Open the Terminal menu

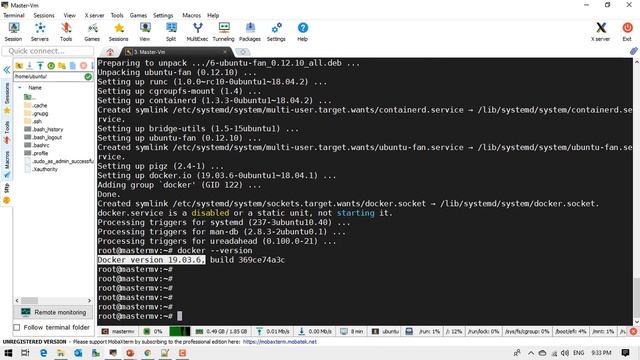[14, 15]
